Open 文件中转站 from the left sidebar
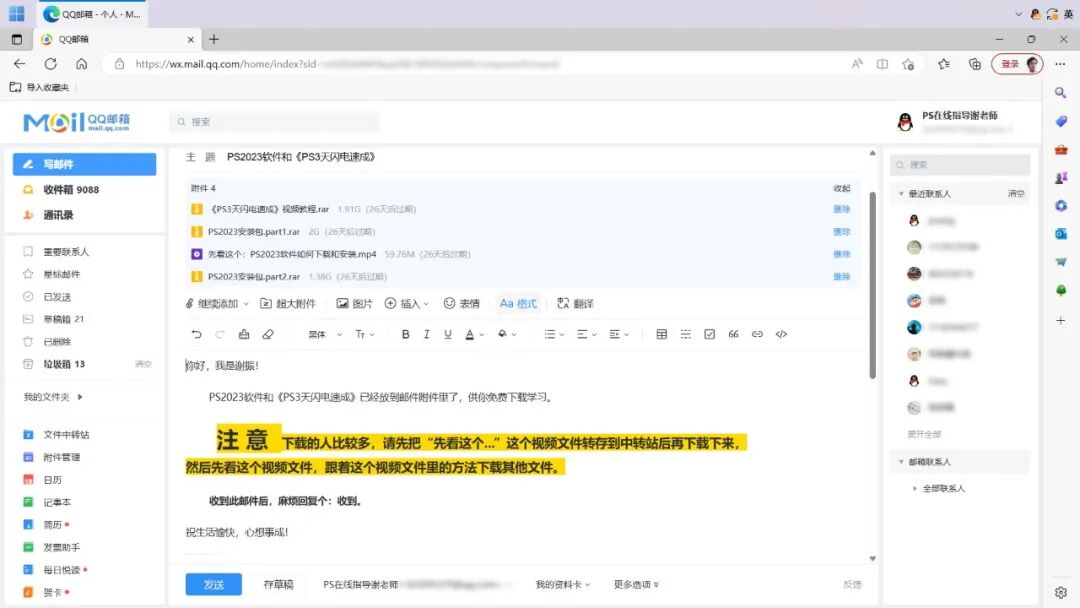Screen dimensions: 1080x608 pos(60,433)
